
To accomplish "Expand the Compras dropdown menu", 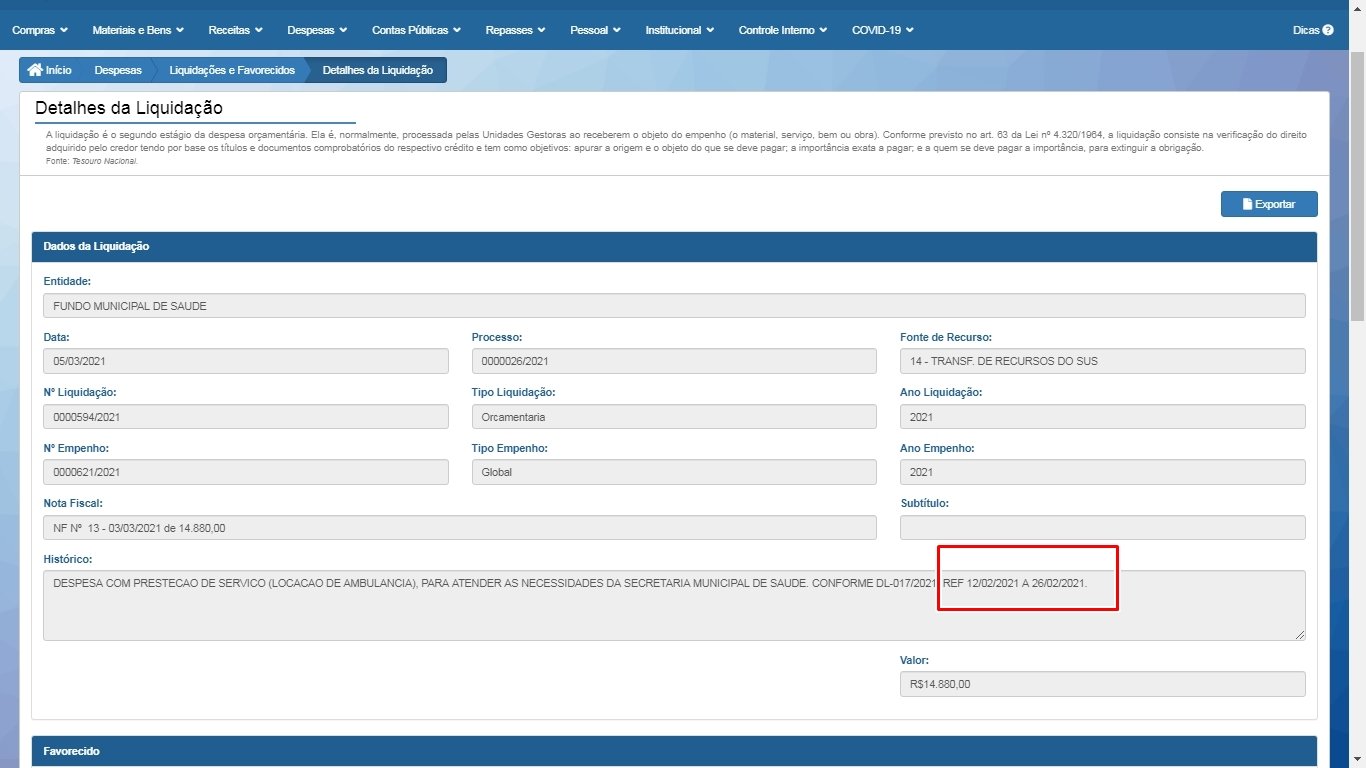I will (40, 30).
